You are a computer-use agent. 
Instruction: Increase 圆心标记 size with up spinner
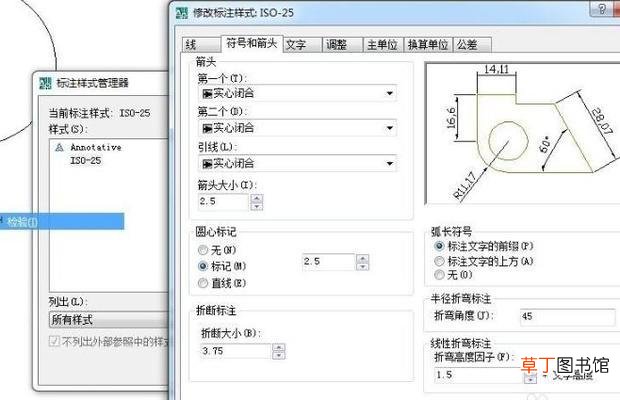363,258
